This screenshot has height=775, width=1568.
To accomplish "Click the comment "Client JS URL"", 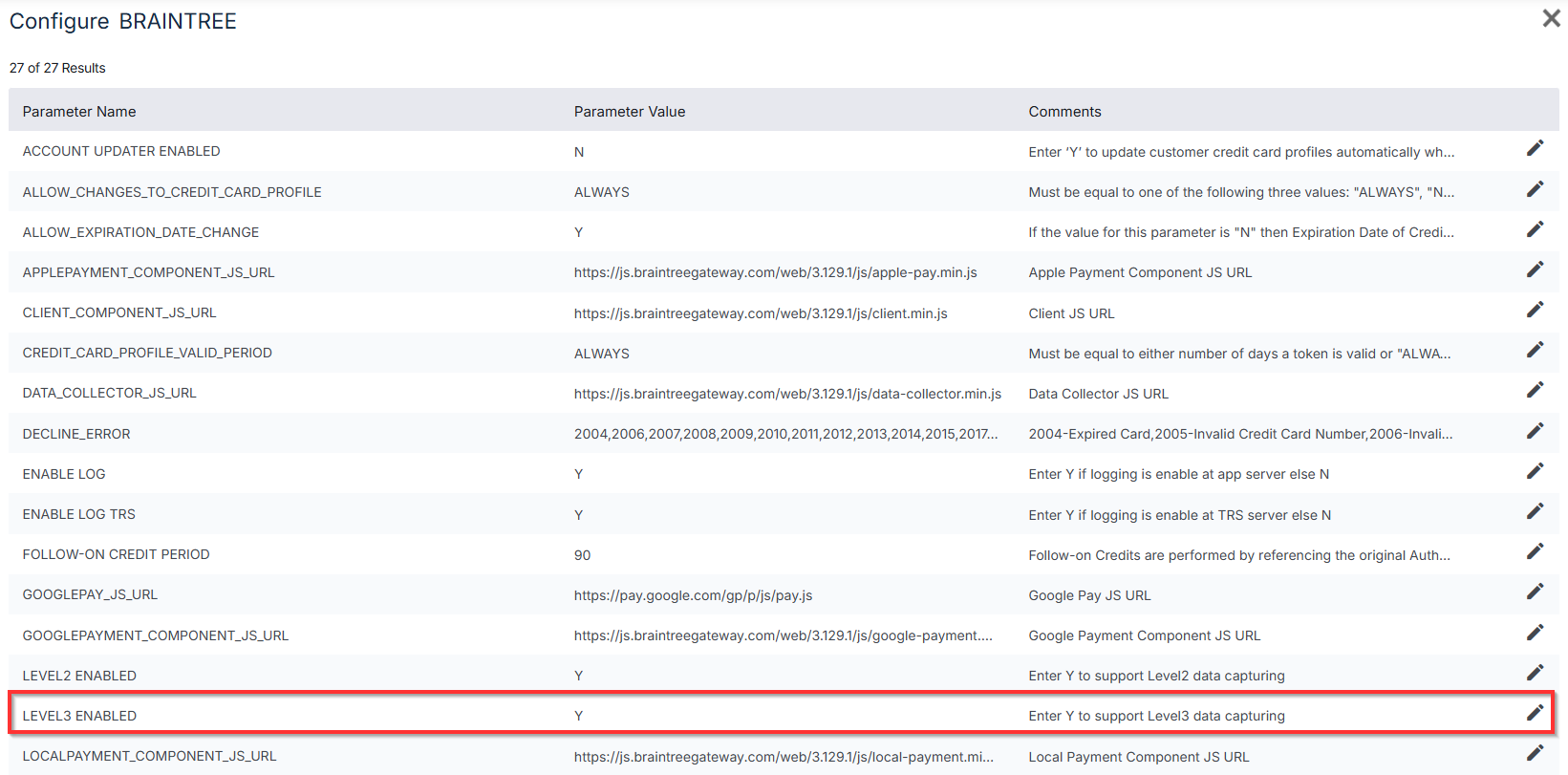I will pos(1071,313).
